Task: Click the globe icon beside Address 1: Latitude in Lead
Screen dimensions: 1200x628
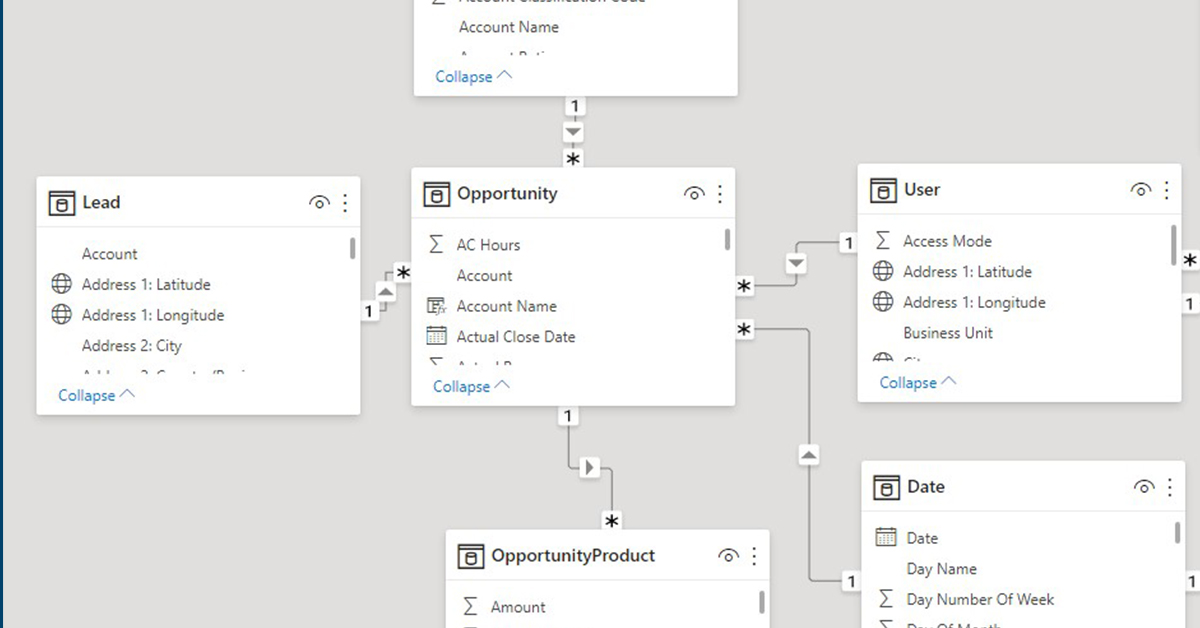Action: [59, 284]
